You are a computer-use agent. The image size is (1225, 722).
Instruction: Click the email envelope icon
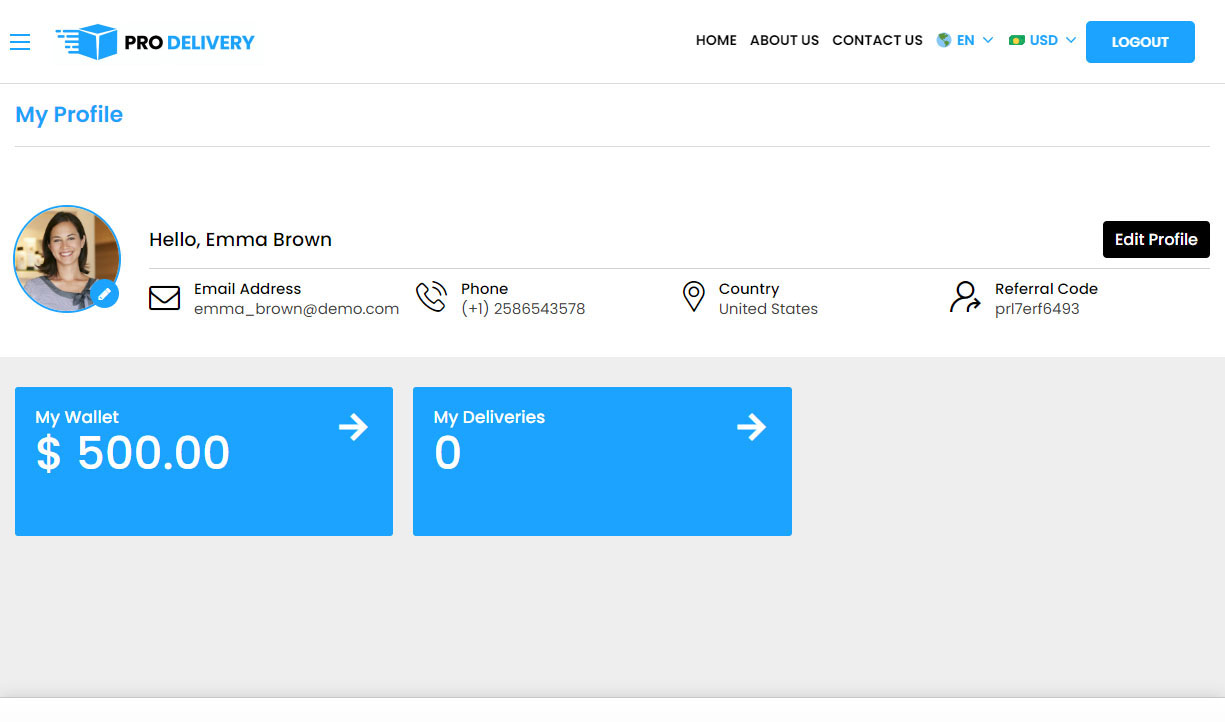point(165,298)
